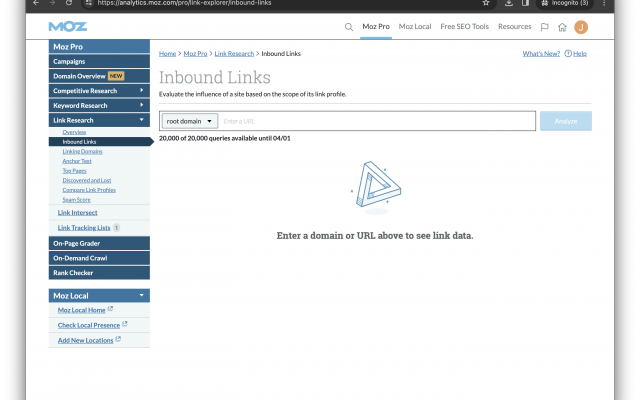Focus the Enter a URL input field
Viewport: 640px width, 400px height.
click(x=378, y=121)
